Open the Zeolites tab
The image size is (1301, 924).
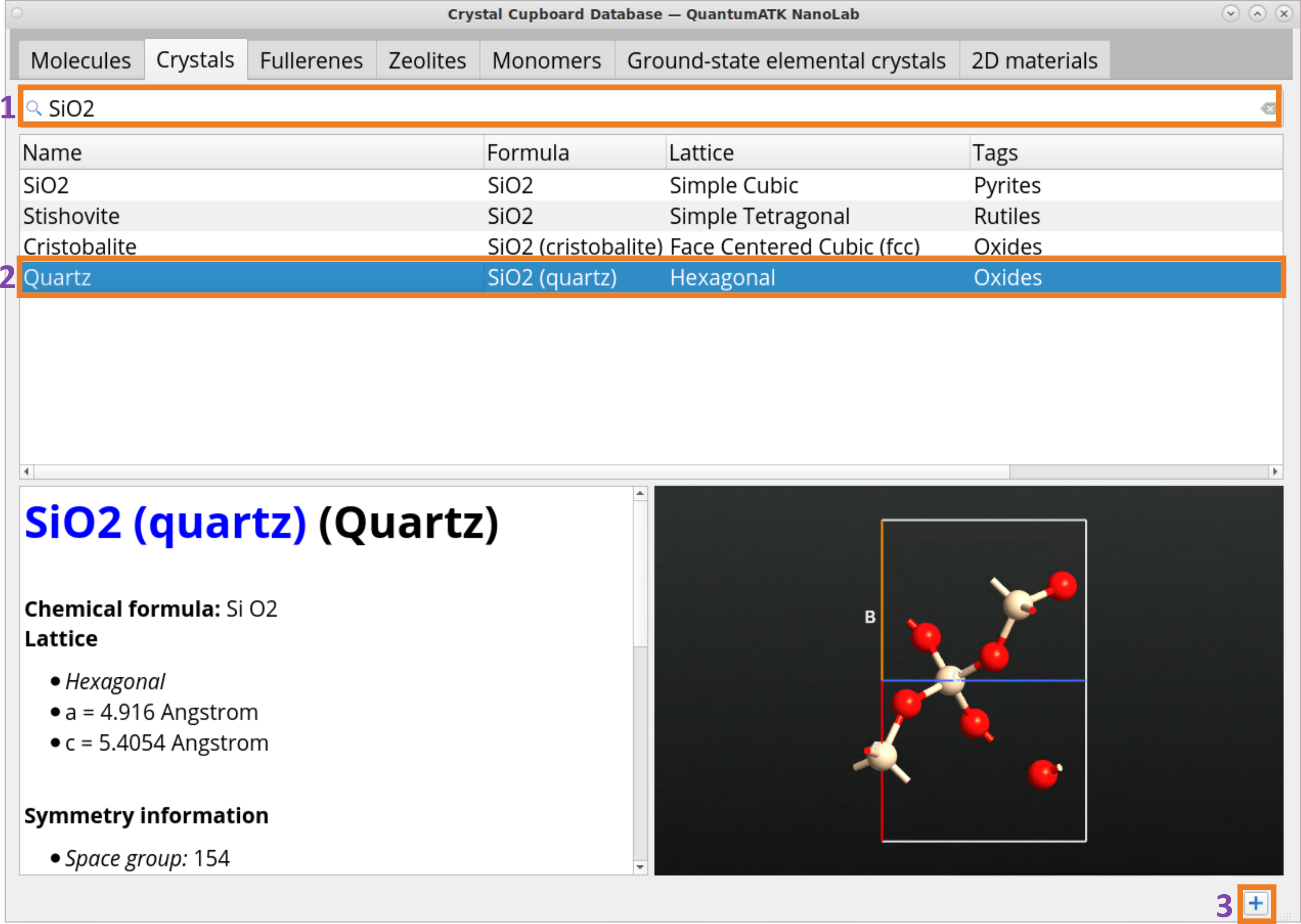(427, 60)
